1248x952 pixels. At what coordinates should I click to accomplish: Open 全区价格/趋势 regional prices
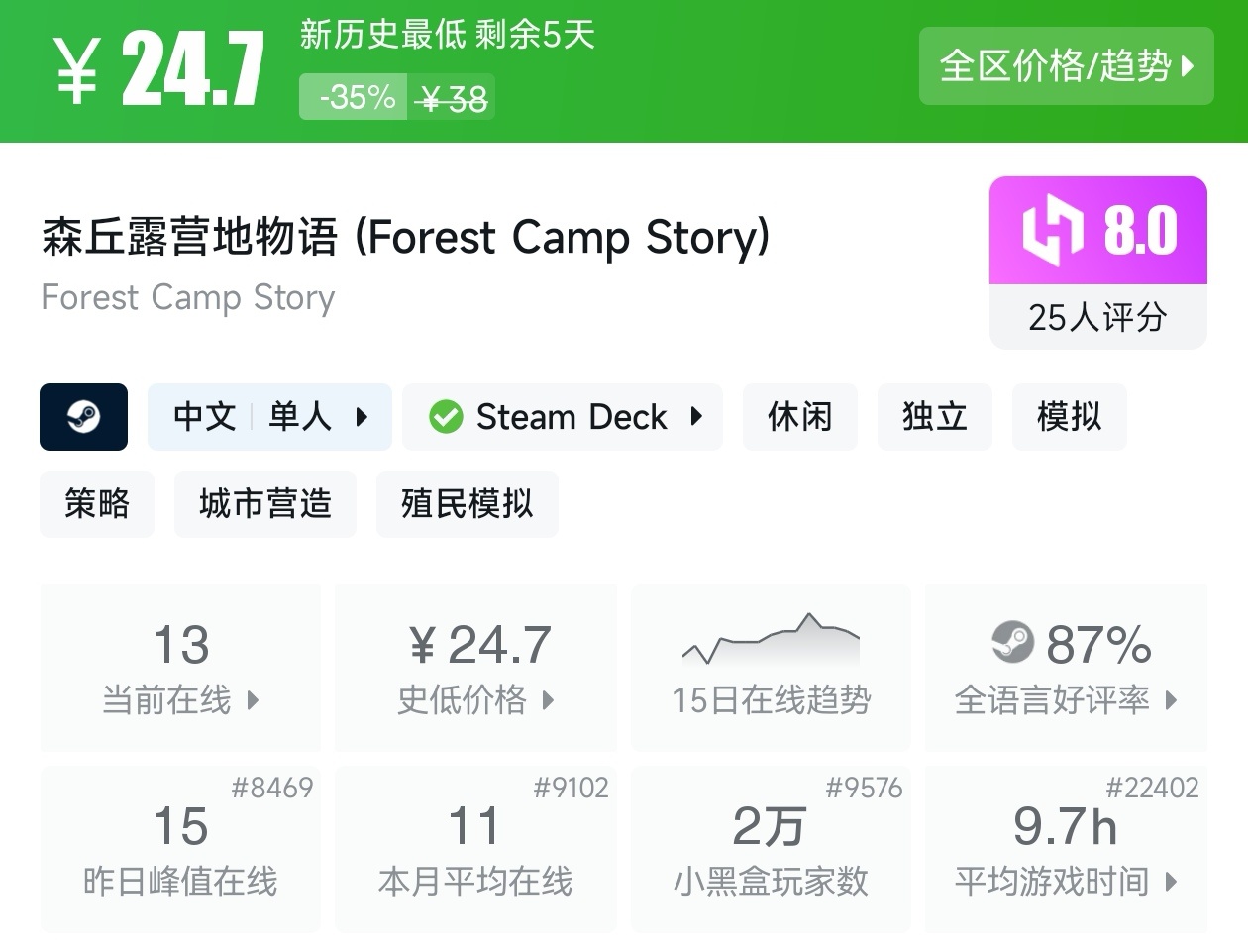(1066, 66)
